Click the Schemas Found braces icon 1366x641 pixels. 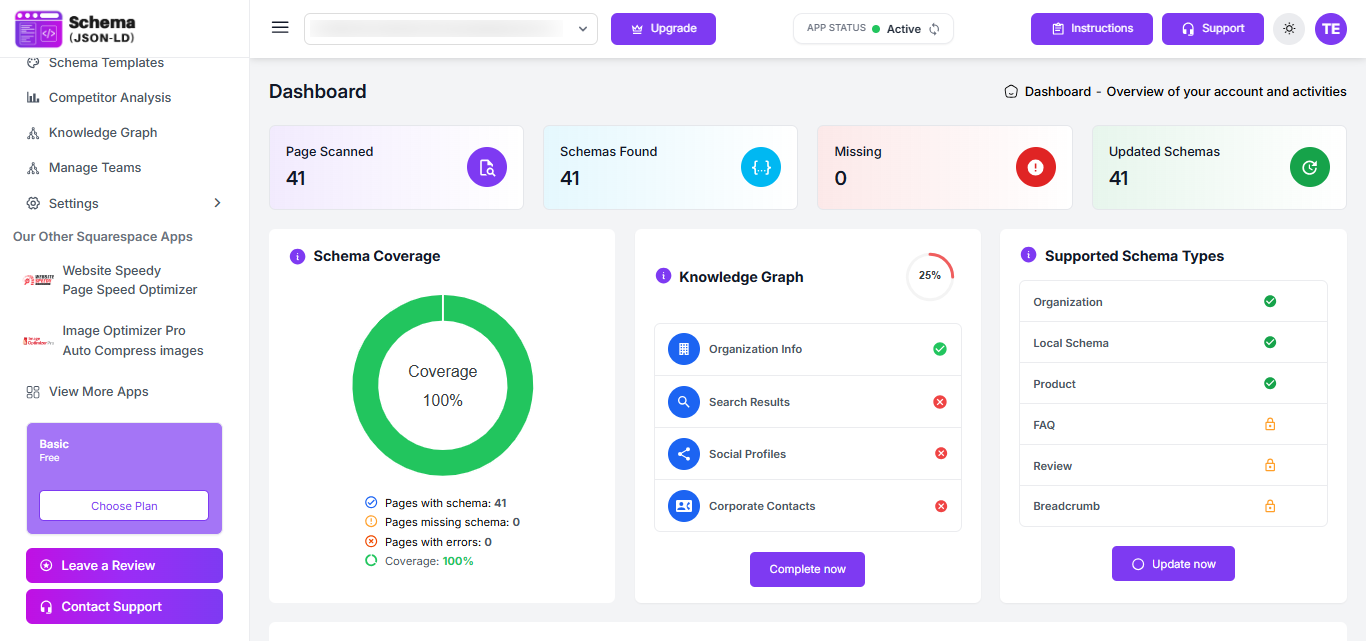[x=761, y=167]
